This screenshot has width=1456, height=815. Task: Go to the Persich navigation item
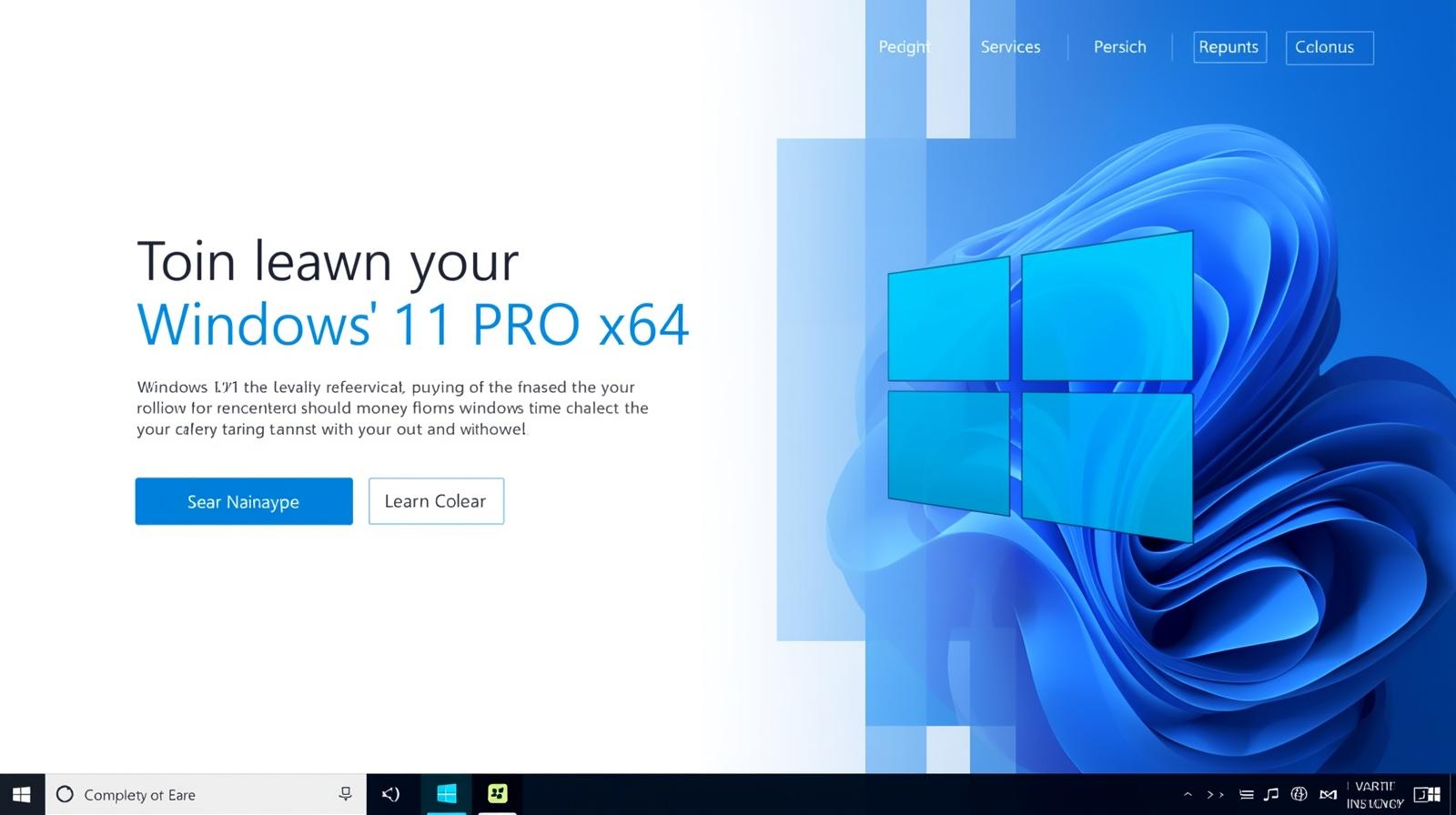(1119, 47)
